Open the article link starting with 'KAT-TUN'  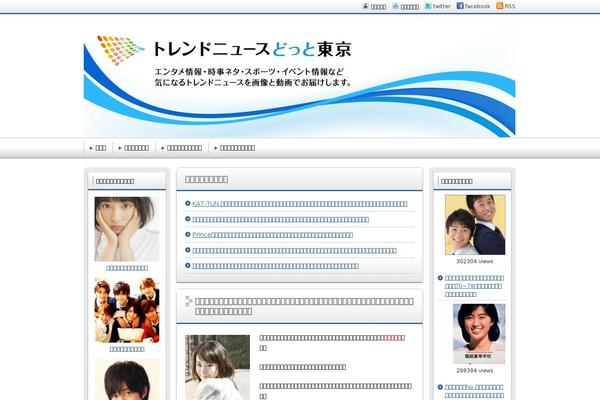tap(300, 204)
